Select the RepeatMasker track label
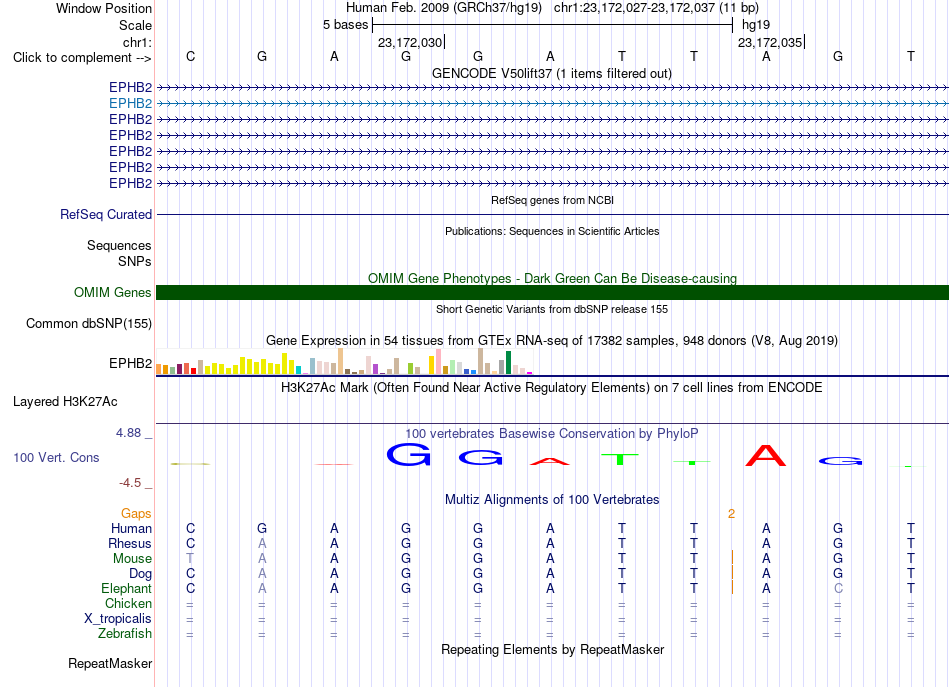This screenshot has width=950, height=687. [x=110, y=663]
